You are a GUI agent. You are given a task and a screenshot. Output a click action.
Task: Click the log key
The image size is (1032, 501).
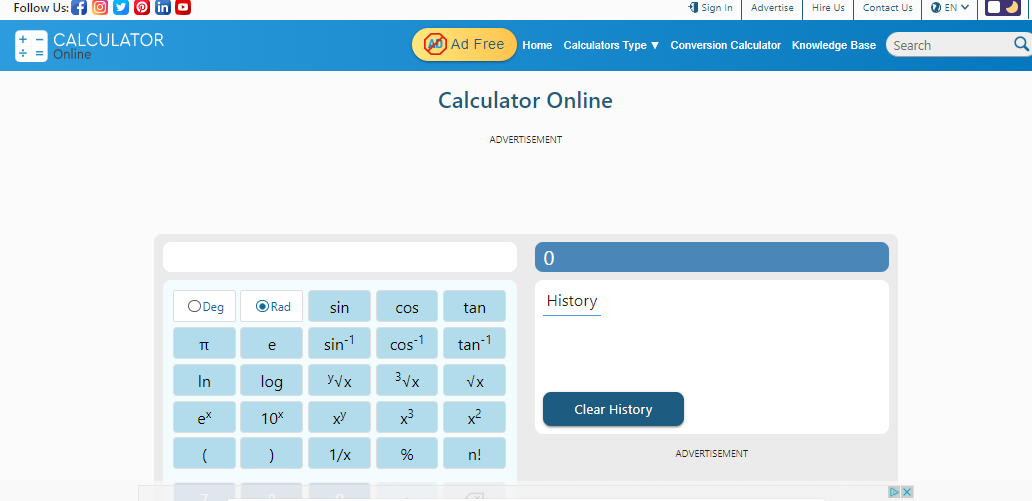click(x=272, y=381)
